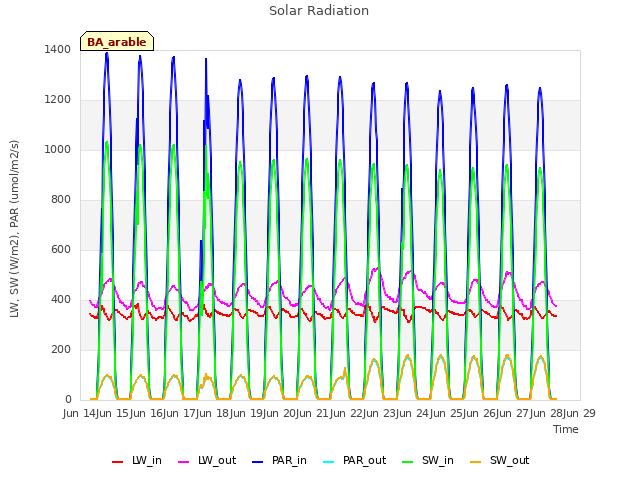Click the orange SW_out legend swatch
The image size is (640, 480).
pos(475,462)
